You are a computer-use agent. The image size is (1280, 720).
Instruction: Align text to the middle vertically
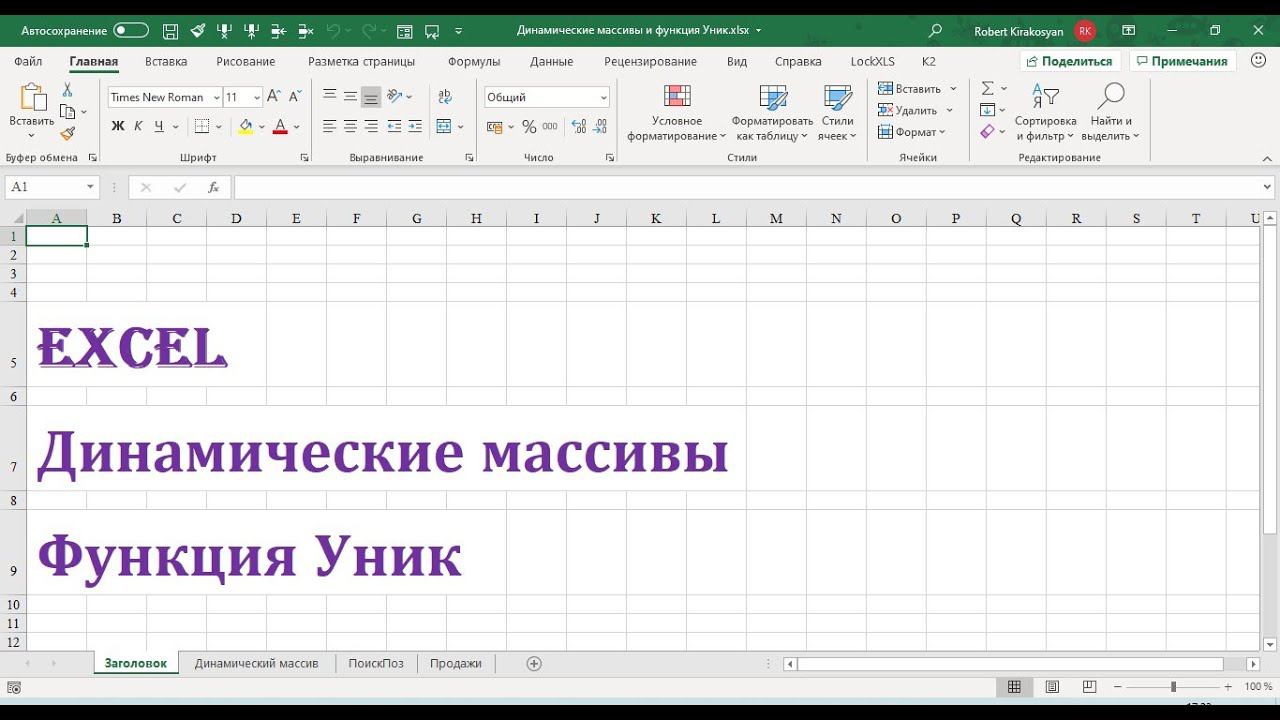point(350,96)
